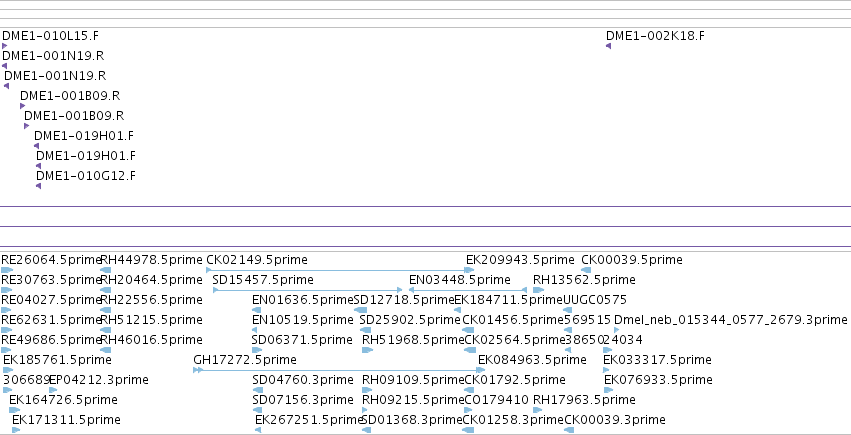Viewport: 851px width, 435px height.
Task: Click the 569515 feature label
Action: click(x=588, y=320)
